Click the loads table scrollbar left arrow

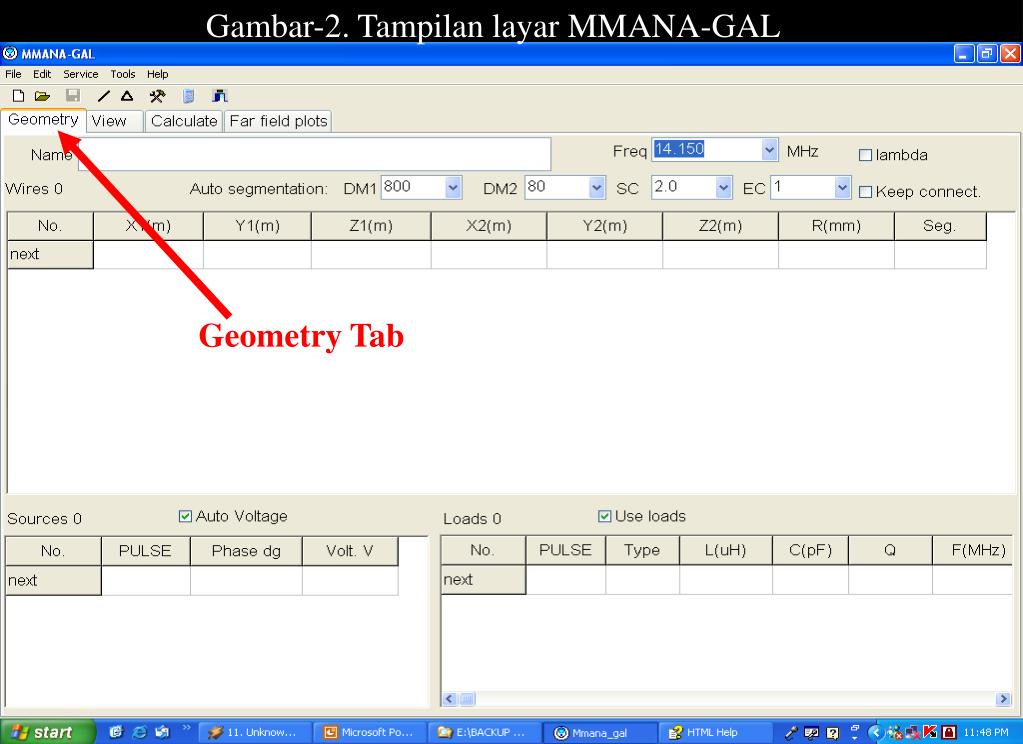click(449, 699)
